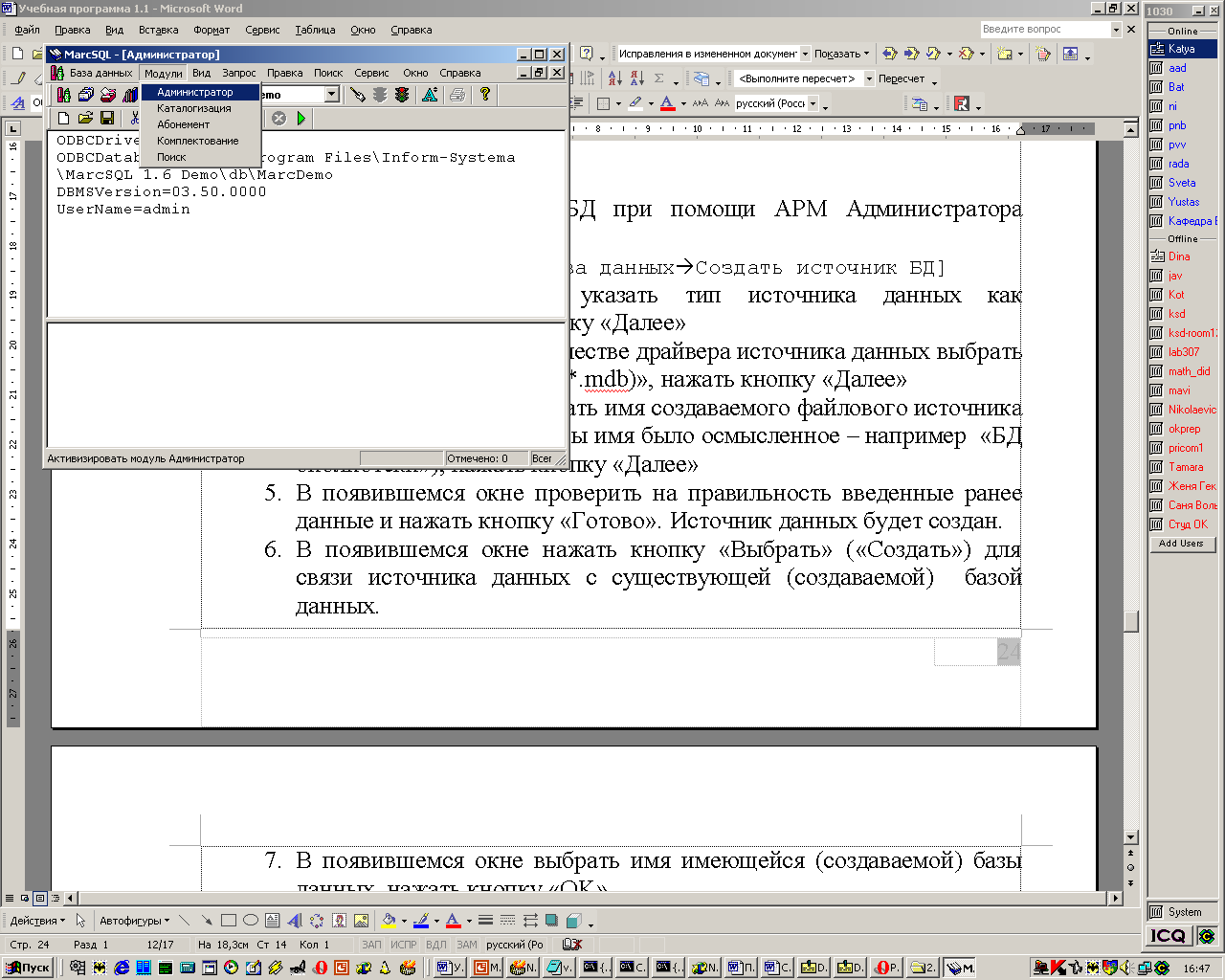The width and height of the screenshot is (1225, 980).
Task: Click the New blank file icon in MarcSQL
Action: click(63, 119)
